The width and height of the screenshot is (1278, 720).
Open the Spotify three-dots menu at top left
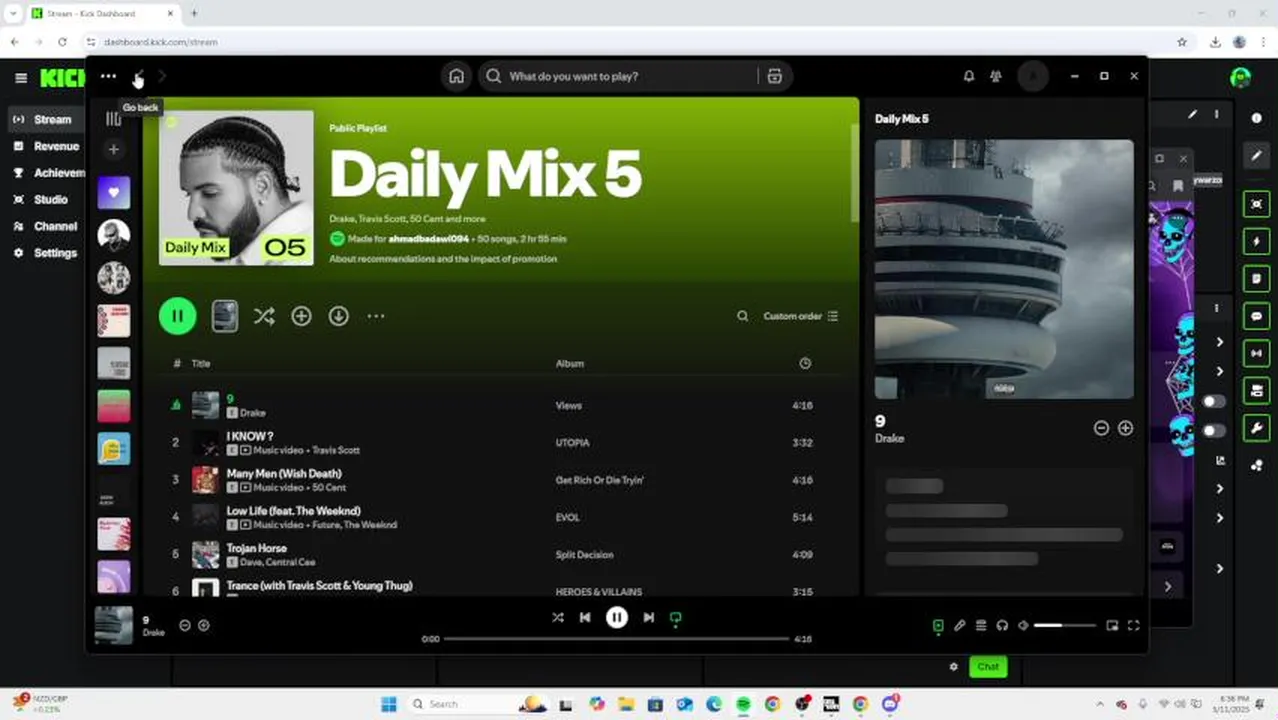click(x=108, y=76)
